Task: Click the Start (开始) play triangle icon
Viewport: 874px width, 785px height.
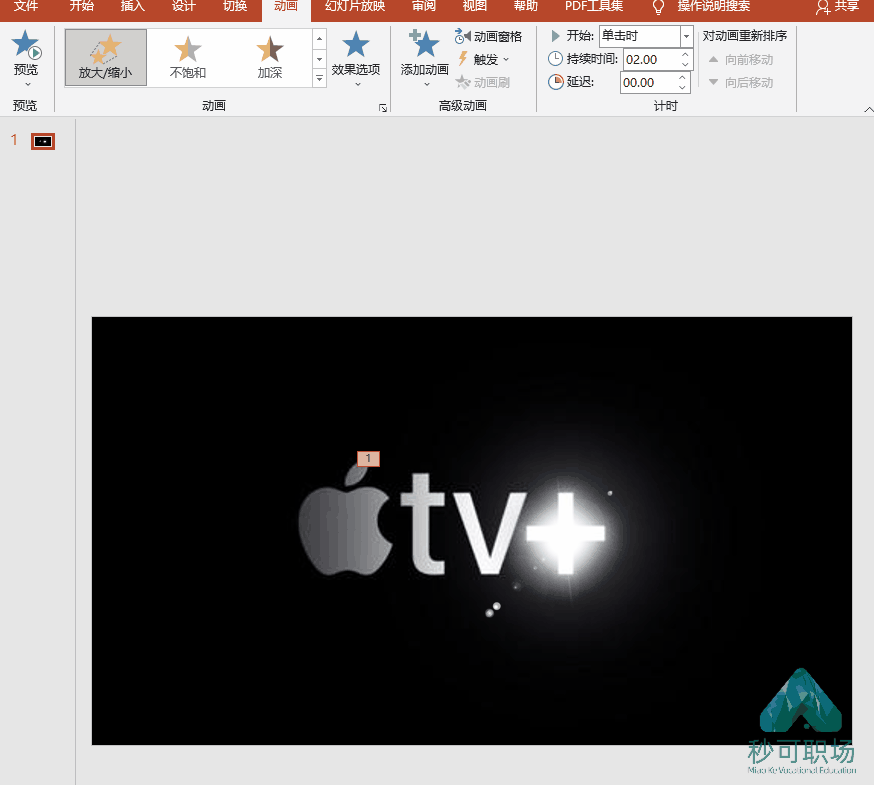Action: point(555,36)
